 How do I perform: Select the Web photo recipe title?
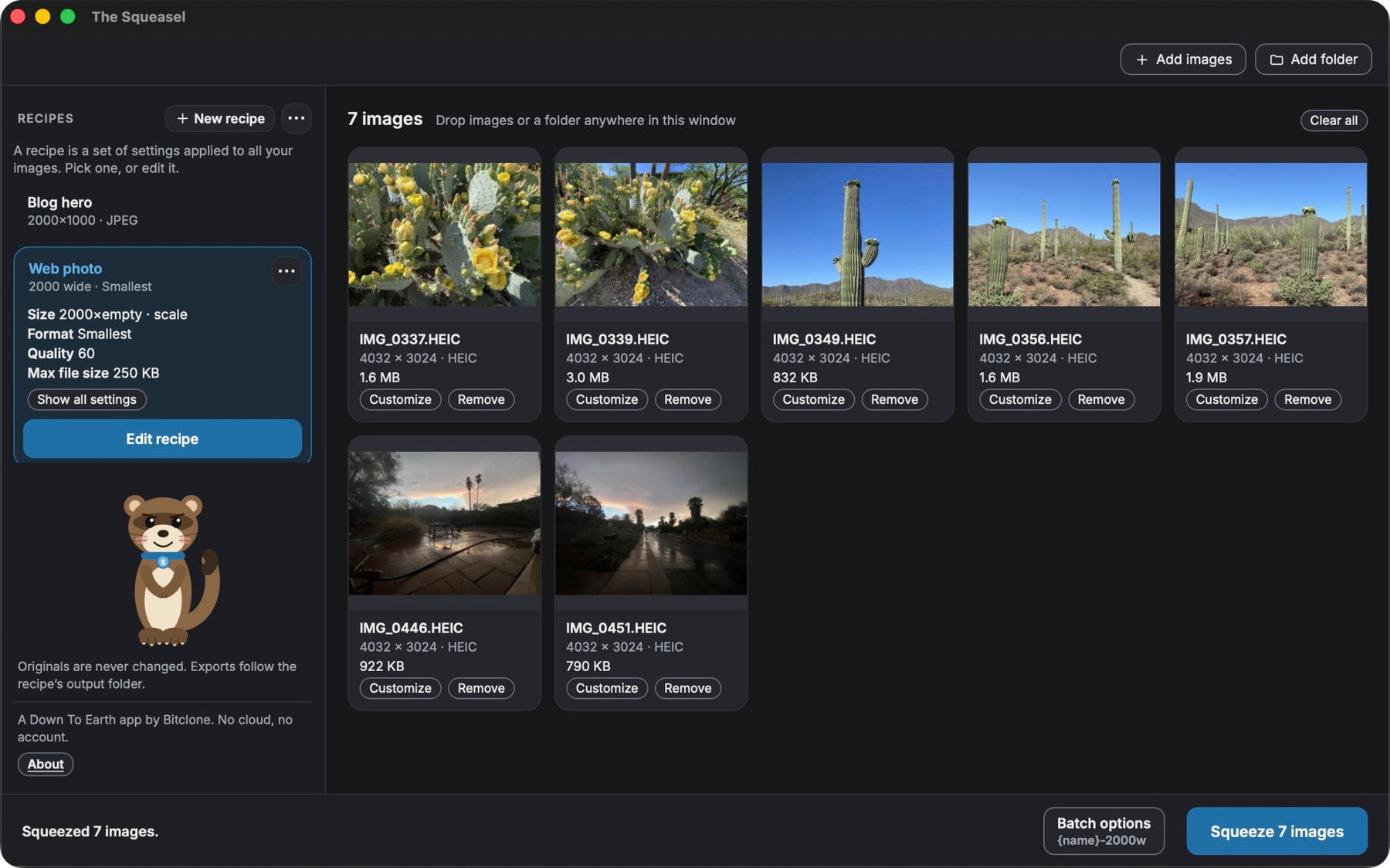pyautogui.click(x=65, y=268)
